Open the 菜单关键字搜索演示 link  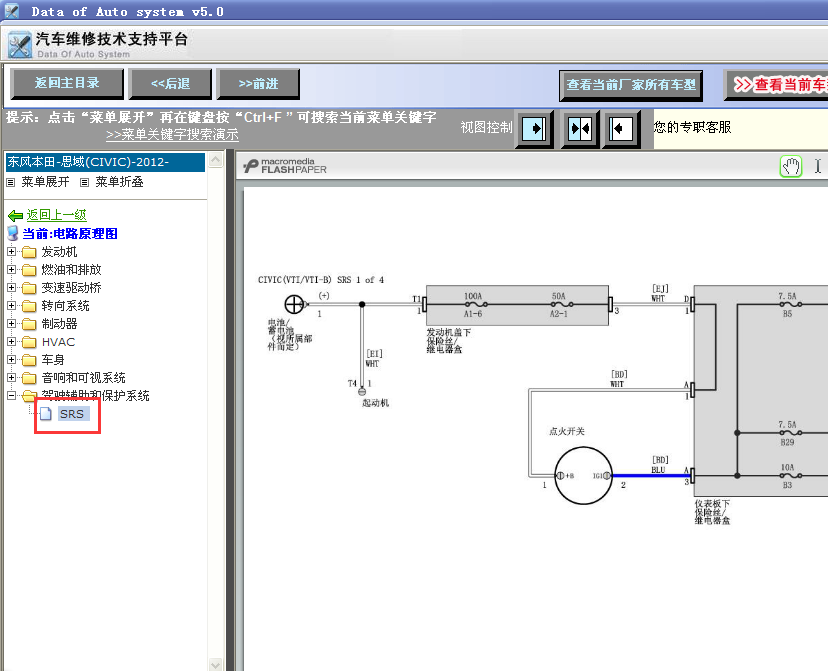pos(172,135)
